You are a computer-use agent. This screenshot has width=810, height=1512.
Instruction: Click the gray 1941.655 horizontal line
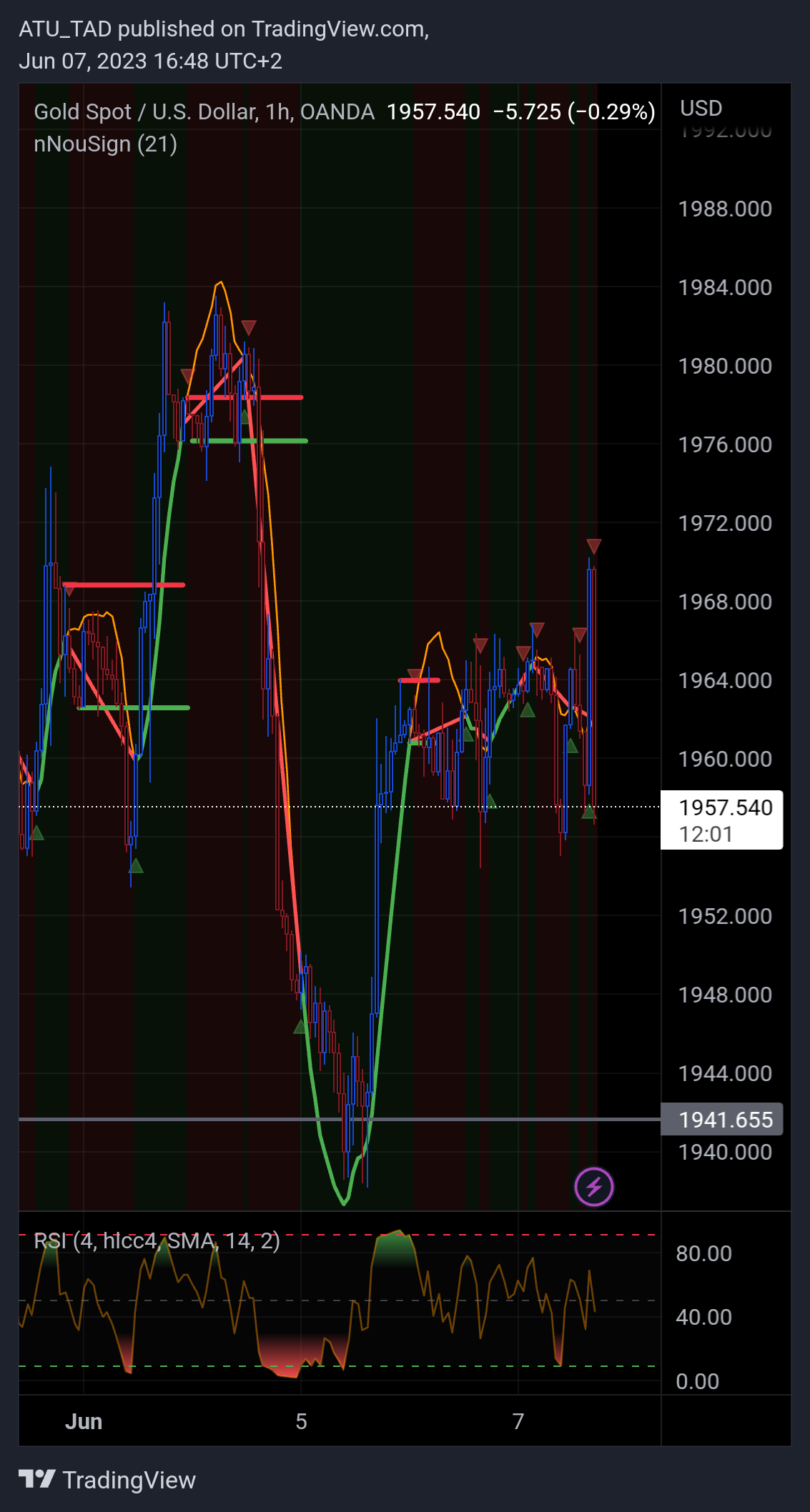coord(340,1119)
